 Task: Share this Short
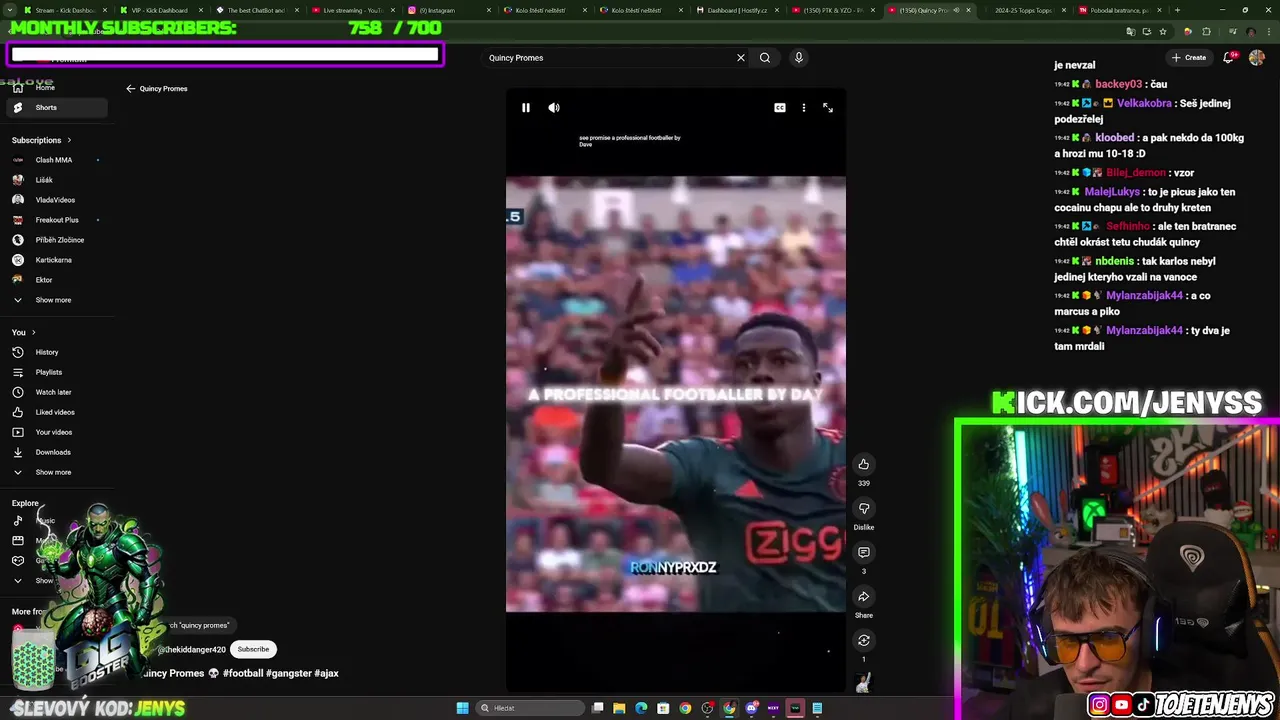864,596
